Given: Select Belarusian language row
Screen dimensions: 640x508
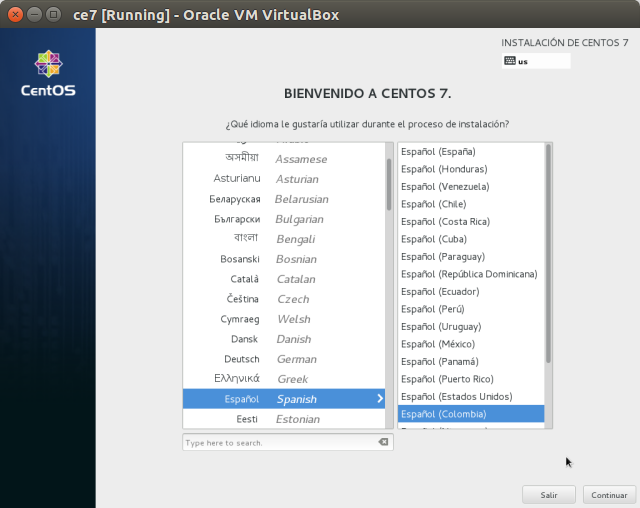Looking at the screenshot, I should 284,199.
